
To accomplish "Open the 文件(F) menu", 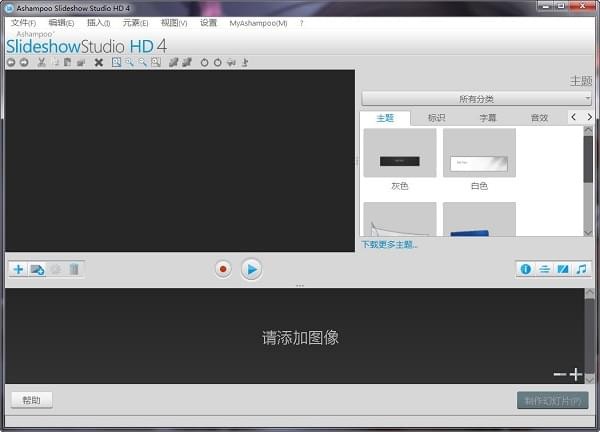I will [x=23, y=23].
